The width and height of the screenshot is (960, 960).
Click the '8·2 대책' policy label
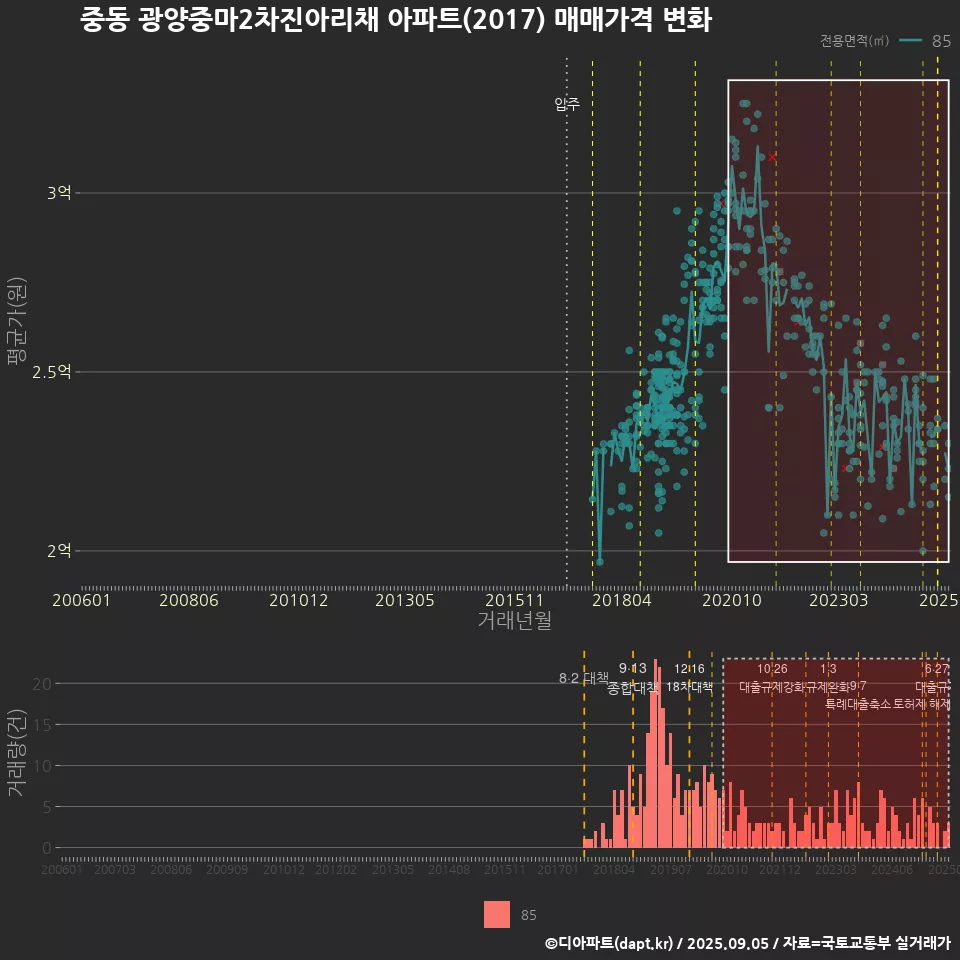coord(583,678)
